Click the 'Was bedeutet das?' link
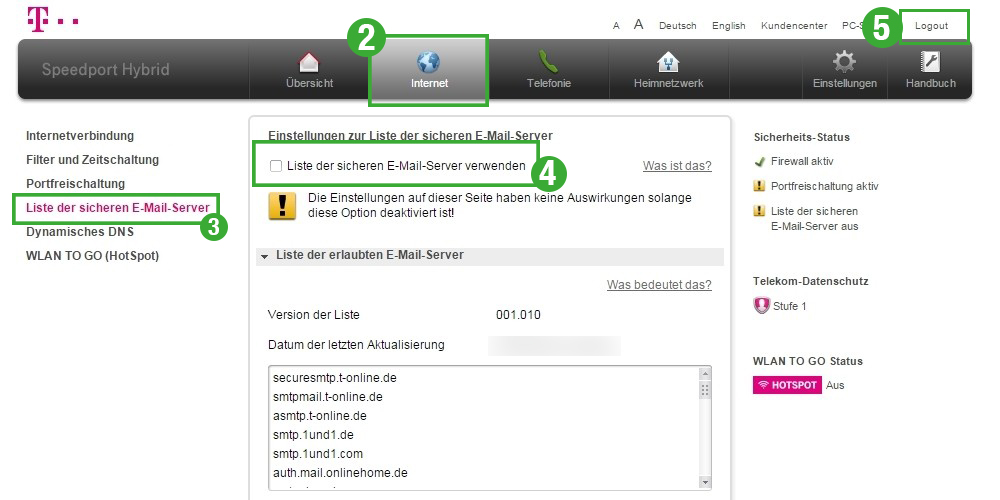The height and width of the screenshot is (500, 1000). coord(659,285)
